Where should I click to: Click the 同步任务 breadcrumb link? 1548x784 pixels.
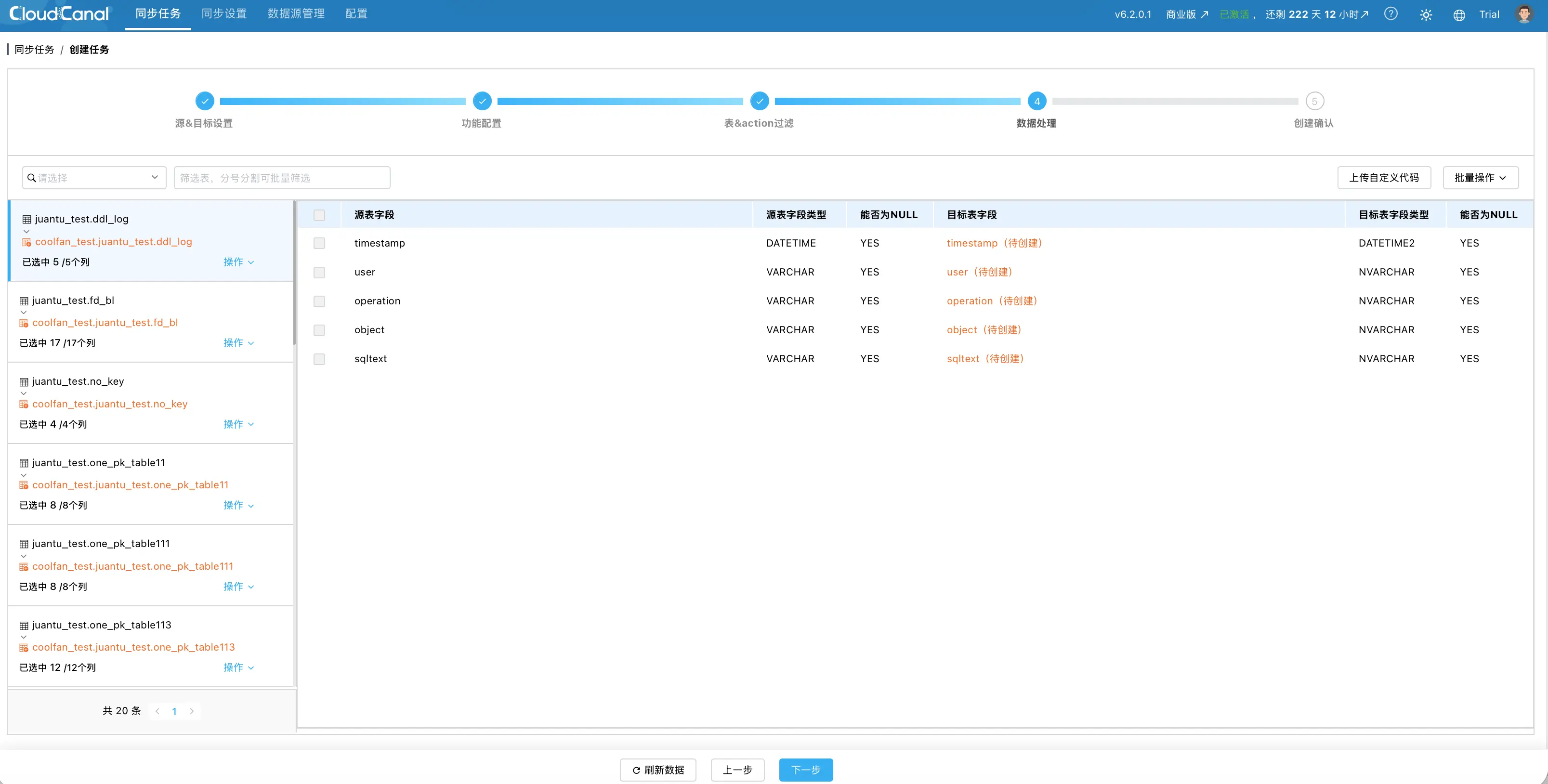(34, 49)
